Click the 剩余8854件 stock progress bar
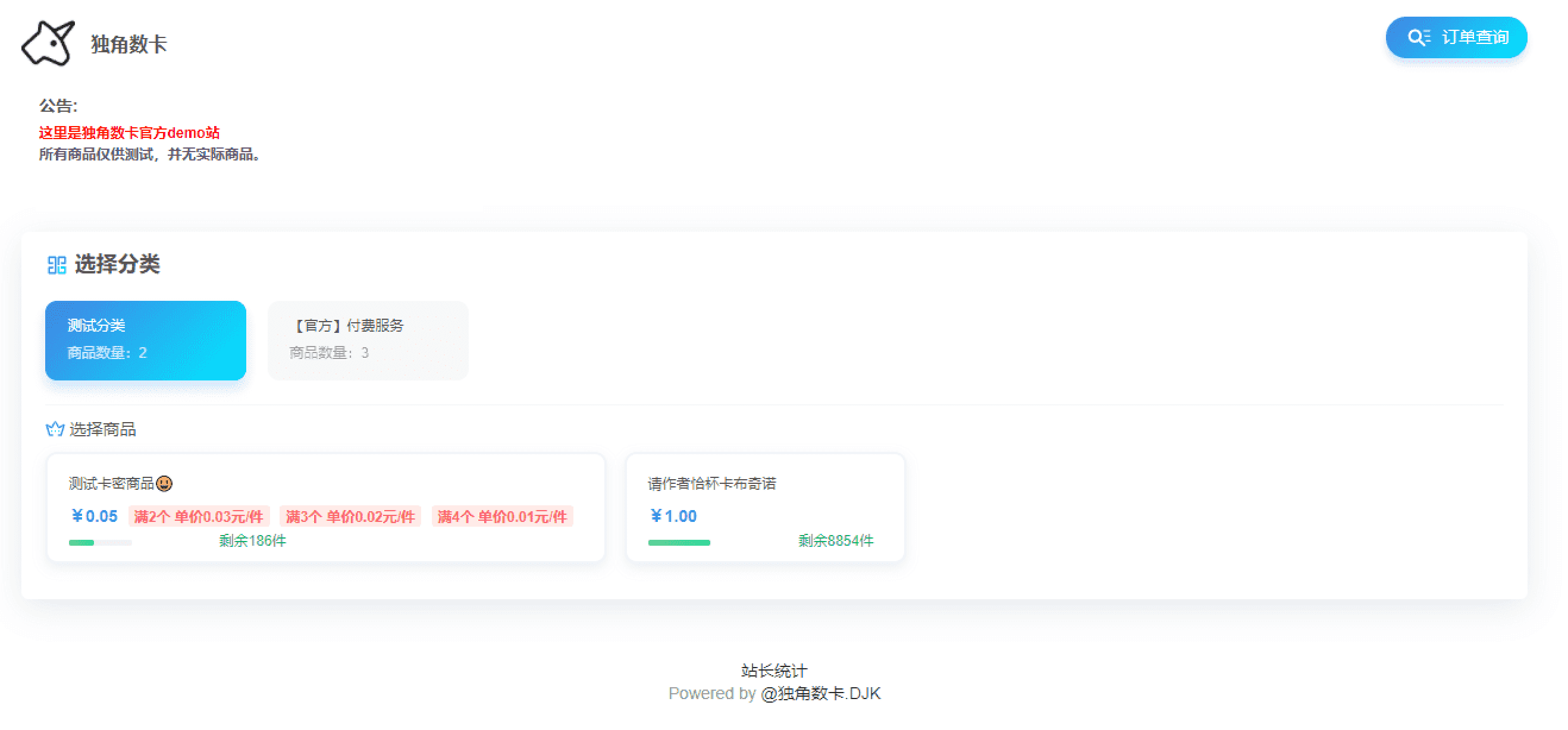Screen dimensions: 1568x730 pyautogui.click(x=679, y=543)
